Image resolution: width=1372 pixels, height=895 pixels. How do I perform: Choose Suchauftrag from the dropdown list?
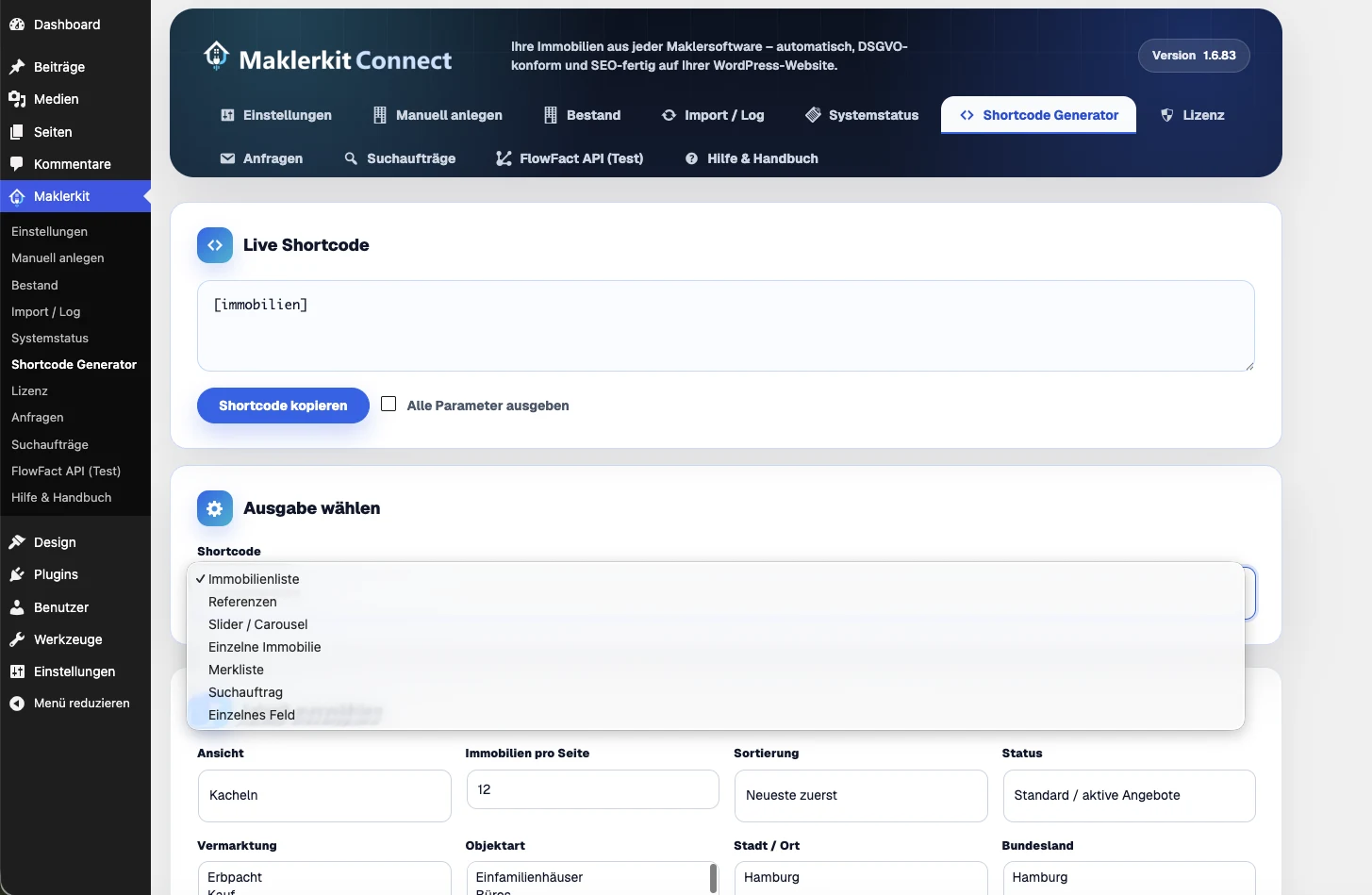pos(716,692)
